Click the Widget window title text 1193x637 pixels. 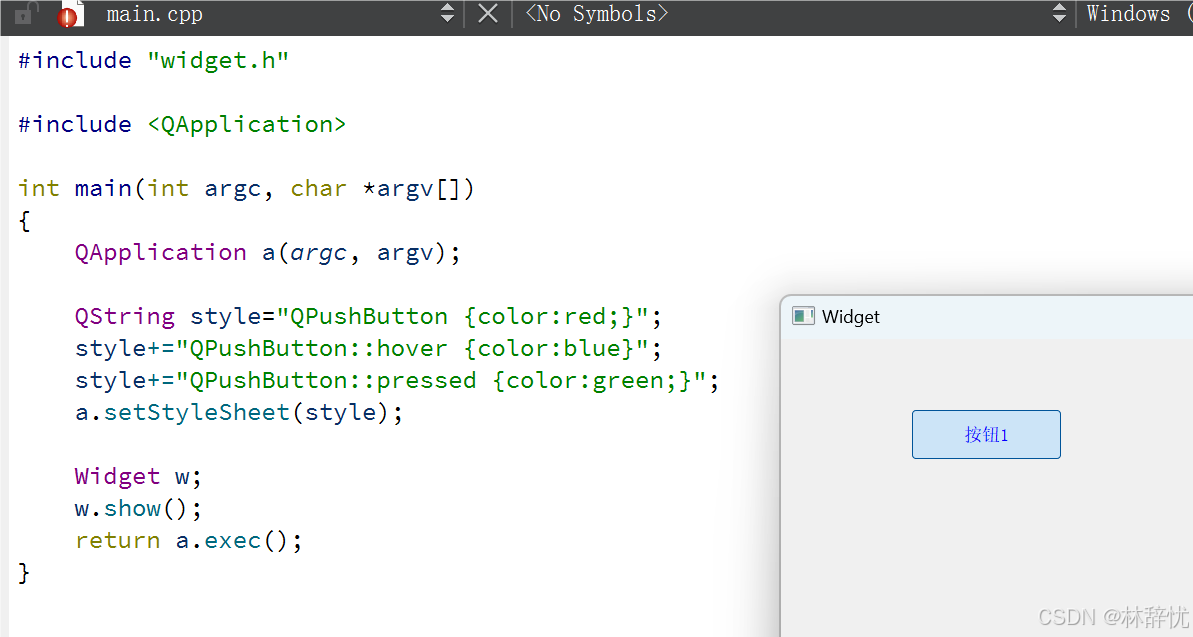851,317
